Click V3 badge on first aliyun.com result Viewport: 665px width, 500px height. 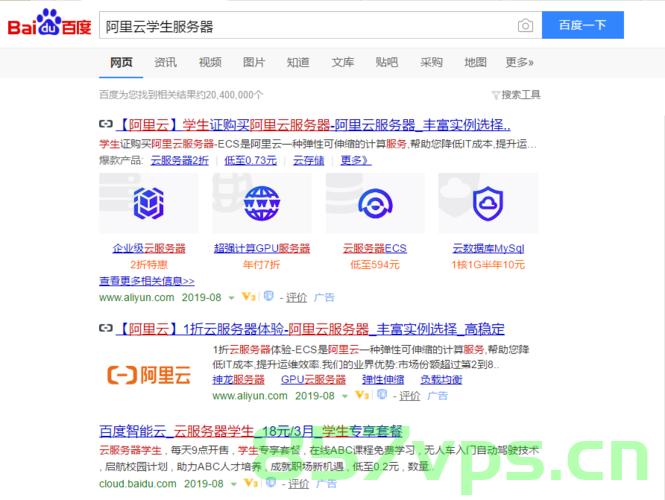pos(249,296)
